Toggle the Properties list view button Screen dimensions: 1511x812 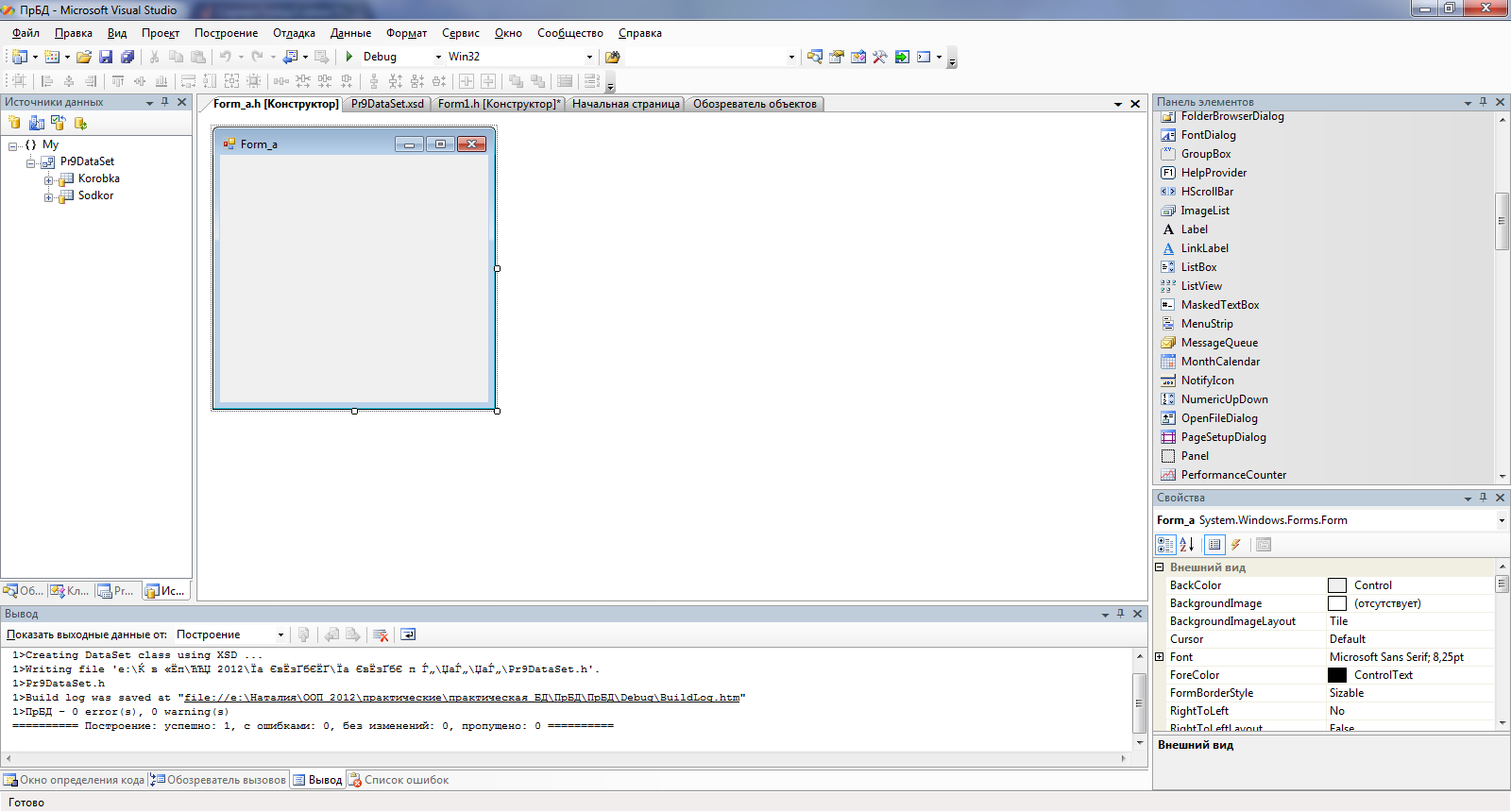coord(1214,544)
